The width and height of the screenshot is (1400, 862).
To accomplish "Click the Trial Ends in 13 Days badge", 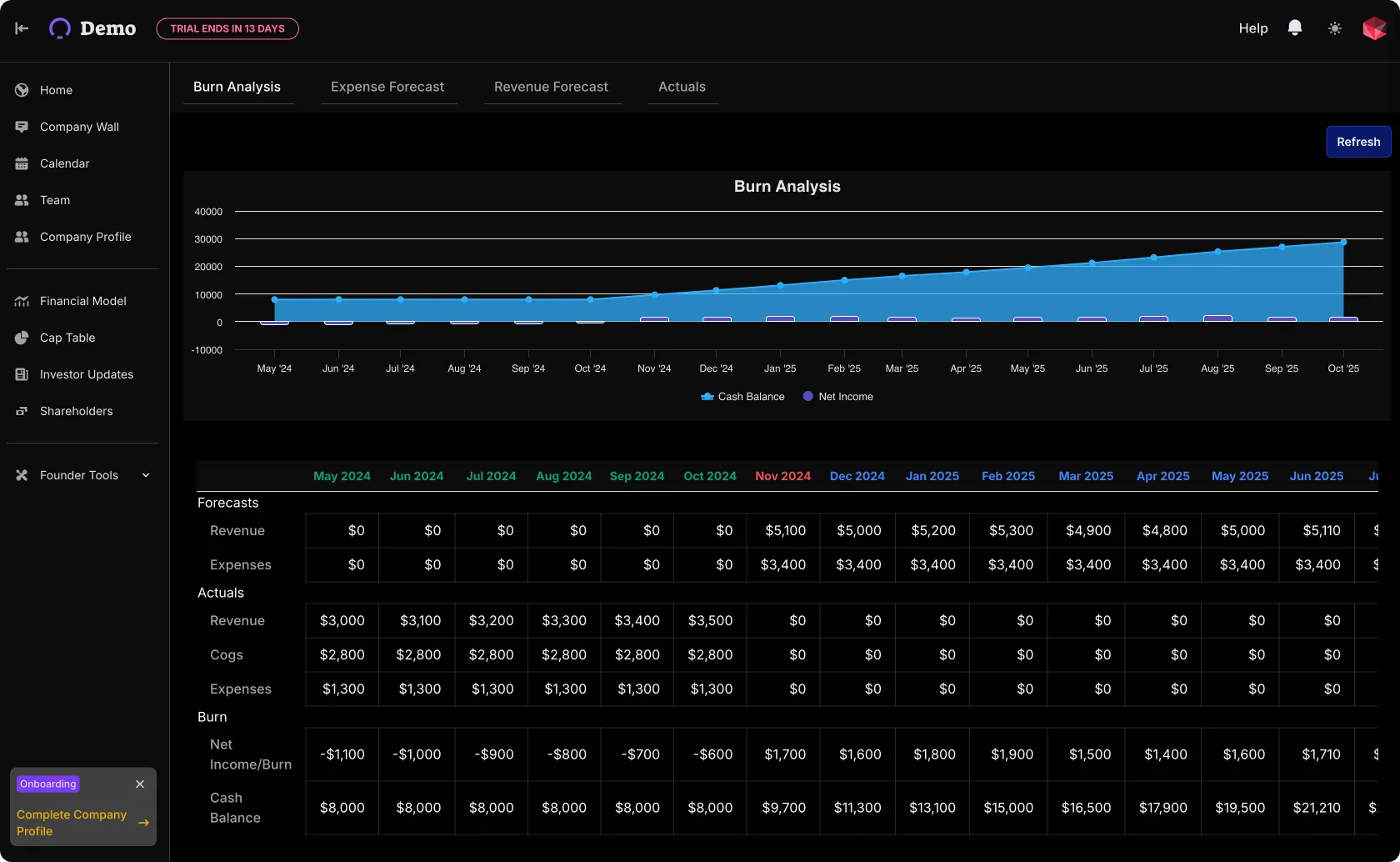I will point(227,28).
